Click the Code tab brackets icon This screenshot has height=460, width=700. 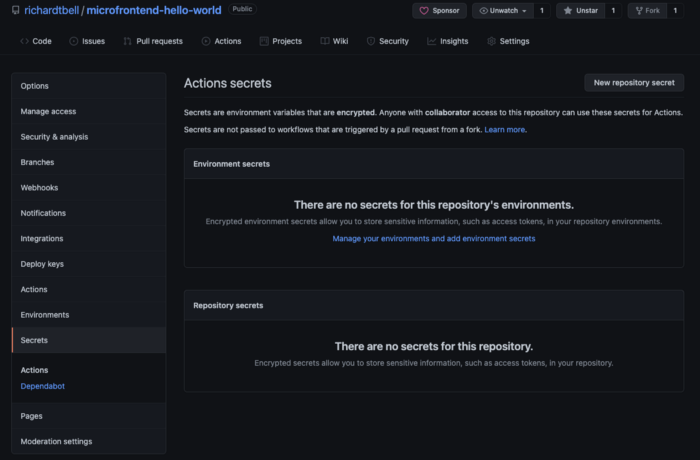click(24, 41)
